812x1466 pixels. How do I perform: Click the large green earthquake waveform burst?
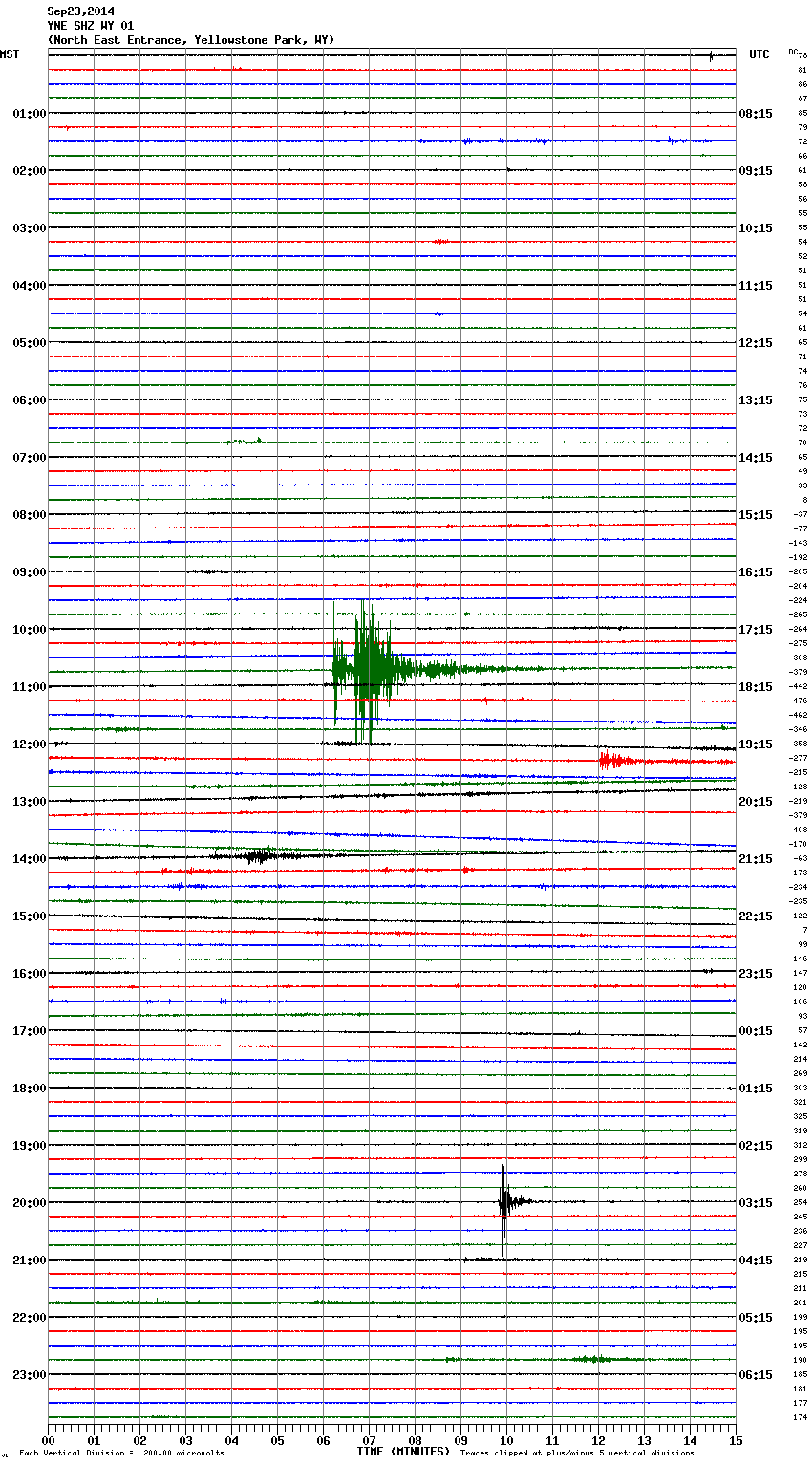(368, 671)
